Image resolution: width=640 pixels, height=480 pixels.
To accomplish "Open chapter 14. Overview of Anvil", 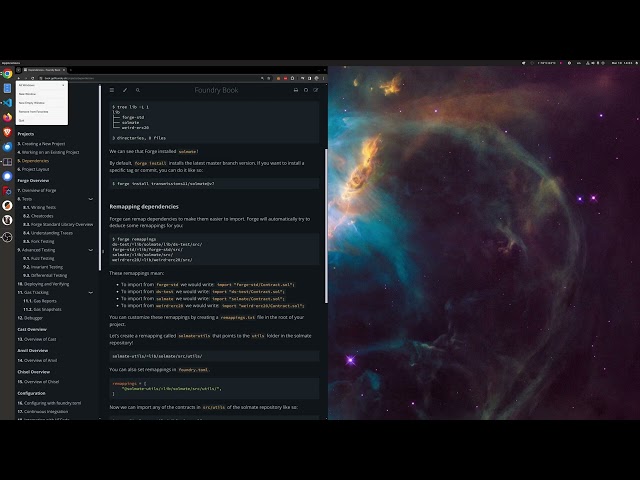I will (x=37, y=360).
